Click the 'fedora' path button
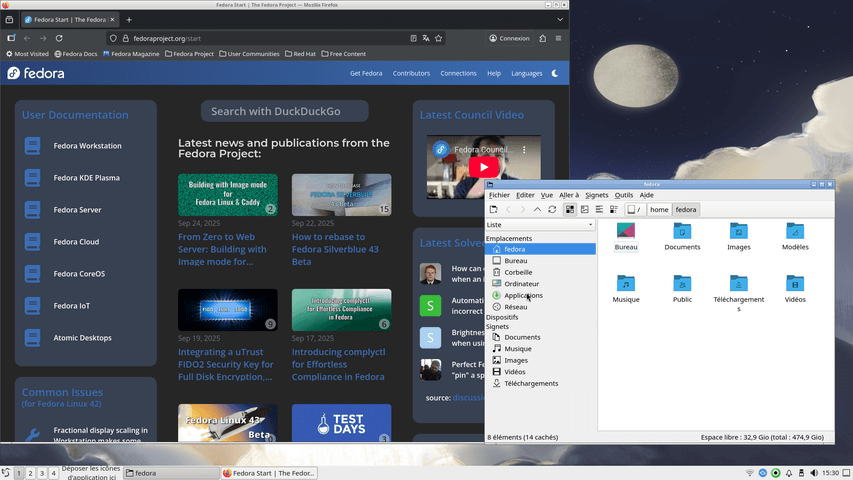The image size is (853, 480). click(685, 210)
